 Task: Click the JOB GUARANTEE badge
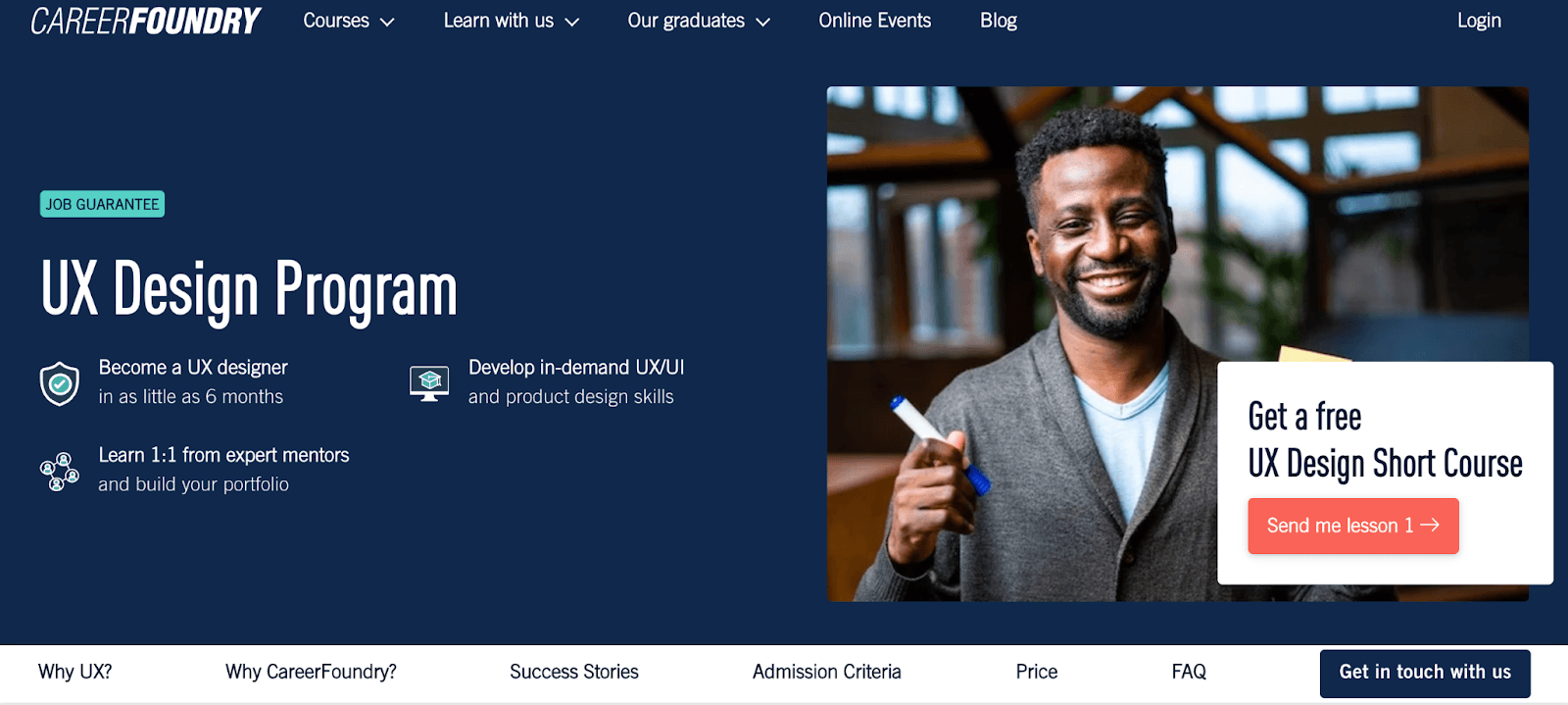[102, 204]
